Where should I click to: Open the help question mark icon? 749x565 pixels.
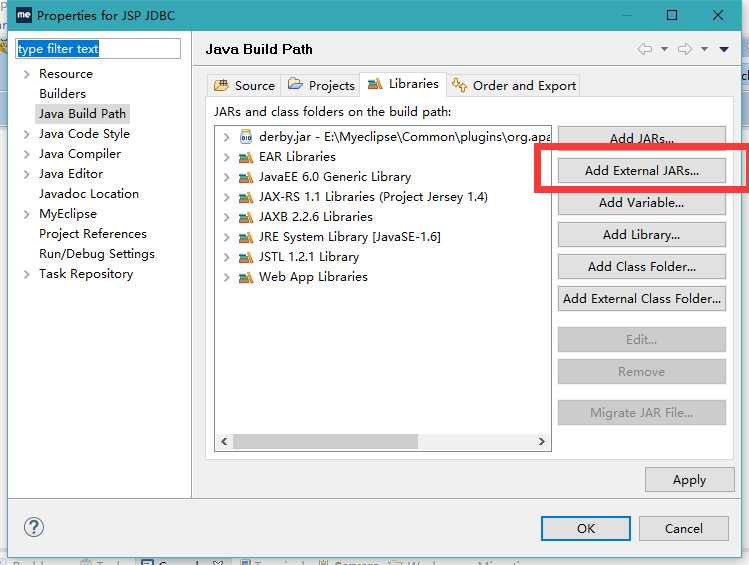coord(34,527)
